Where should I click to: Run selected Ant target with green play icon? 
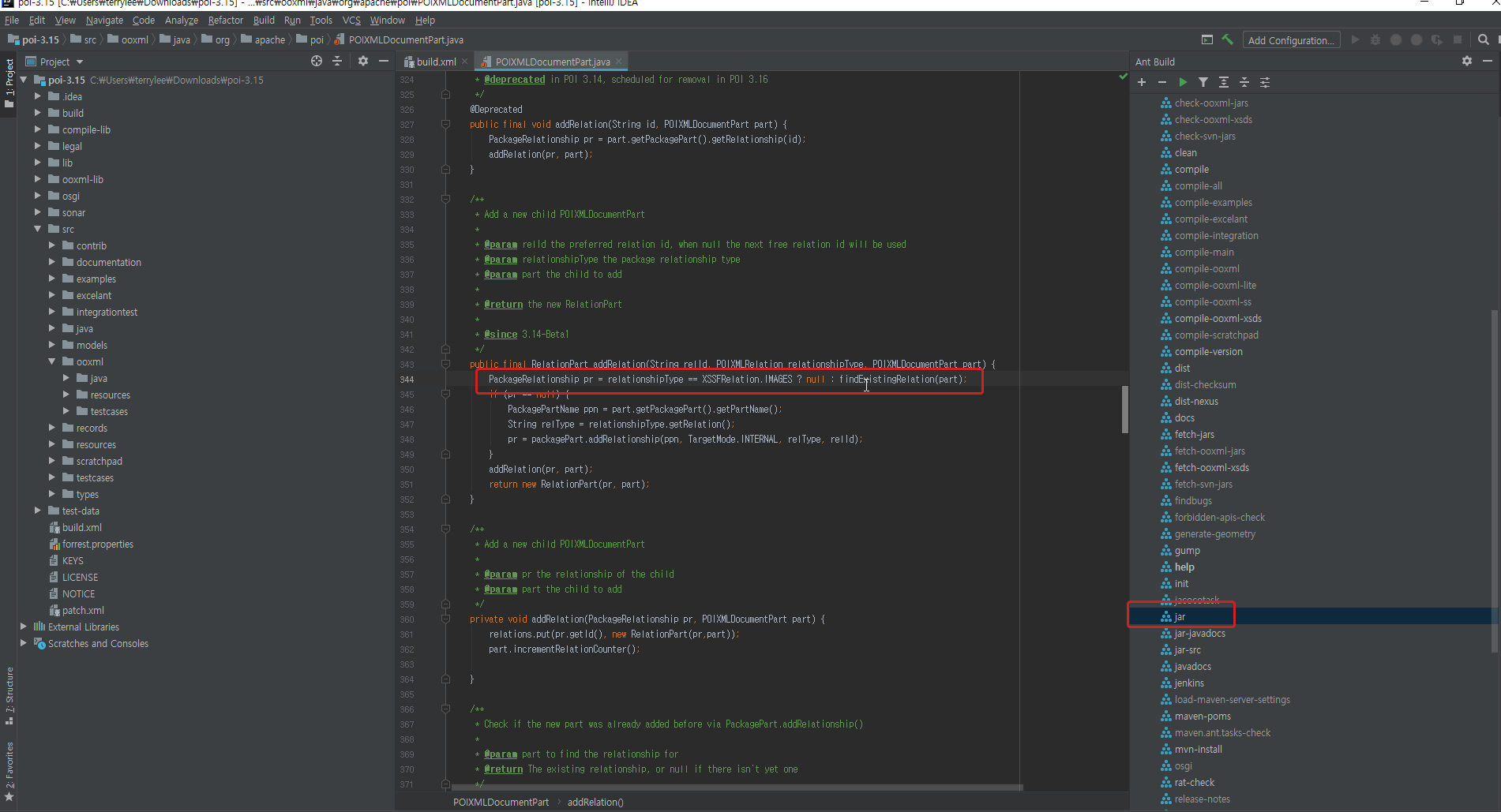pos(1183,82)
